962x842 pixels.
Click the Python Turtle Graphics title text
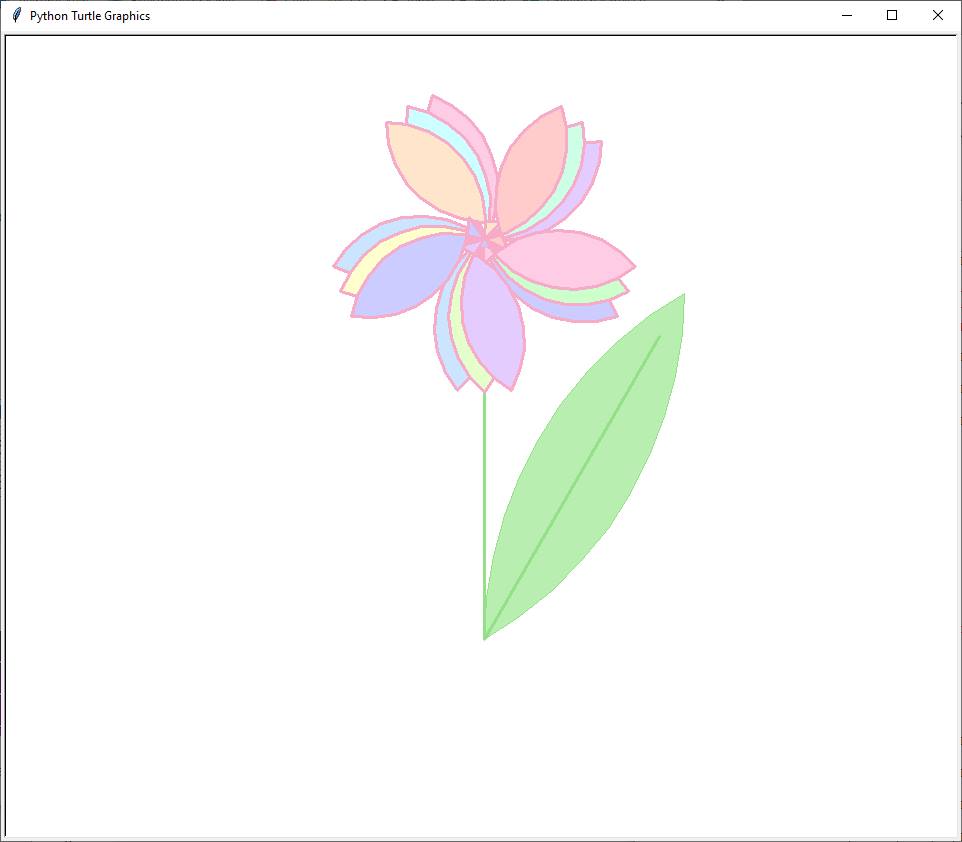(x=90, y=16)
